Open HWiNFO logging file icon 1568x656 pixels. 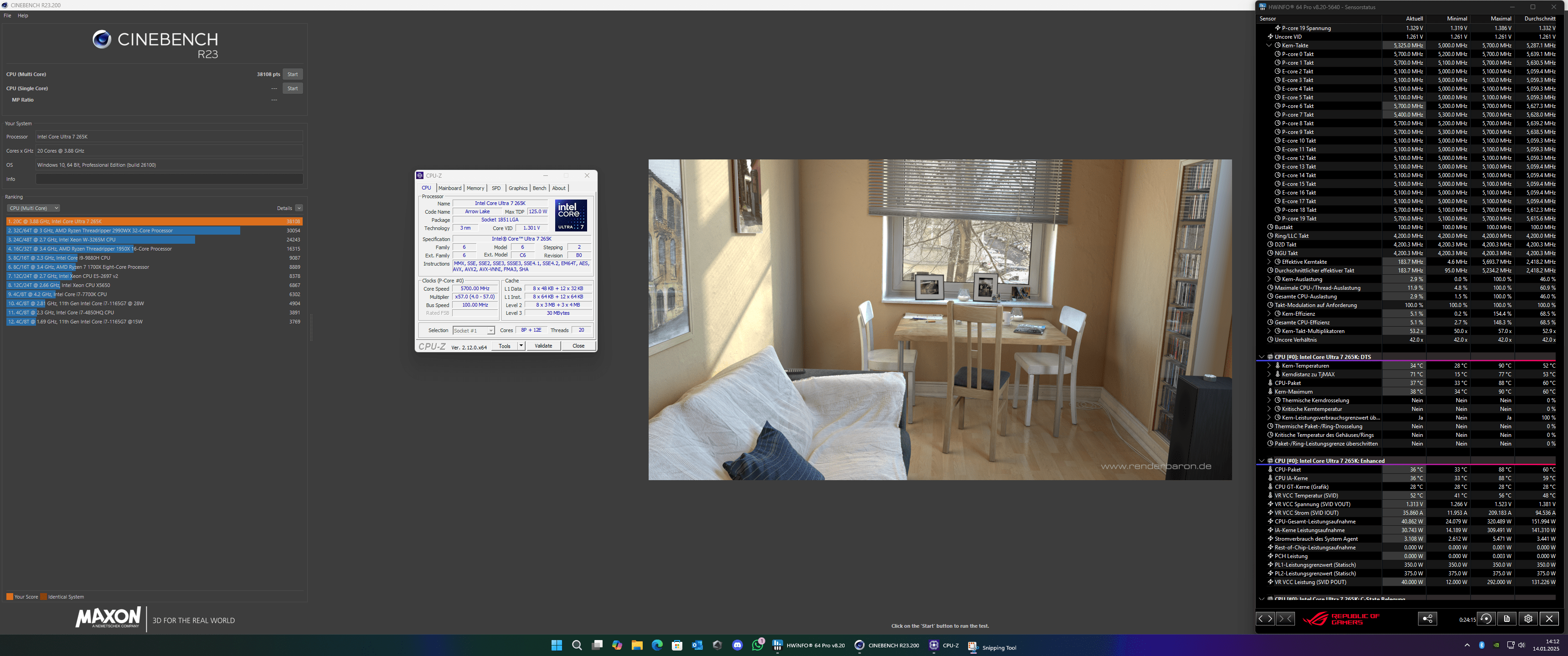pos(1506,619)
